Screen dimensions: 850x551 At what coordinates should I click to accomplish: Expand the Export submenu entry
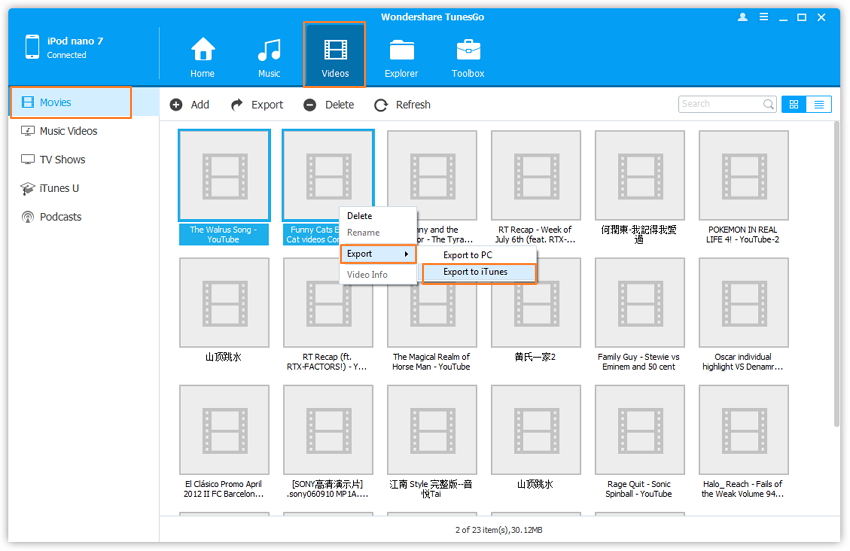(x=378, y=254)
